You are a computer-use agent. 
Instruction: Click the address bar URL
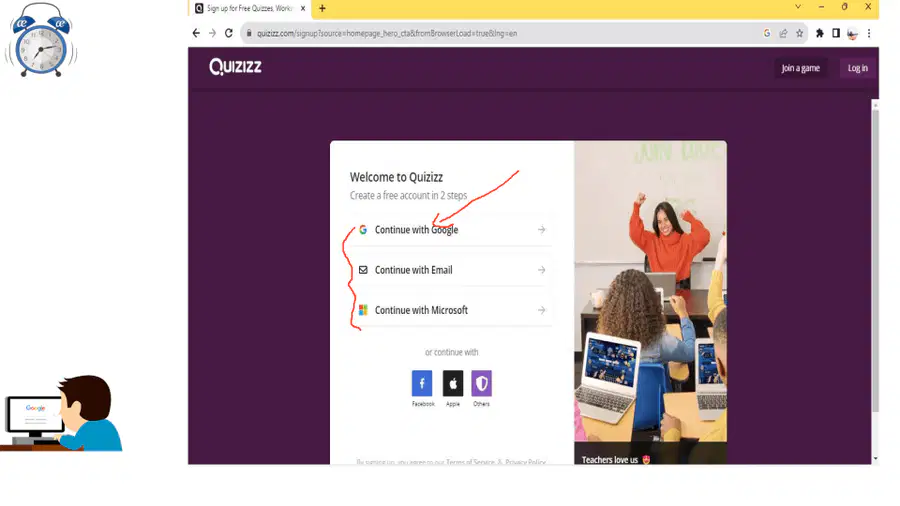tap(387, 33)
